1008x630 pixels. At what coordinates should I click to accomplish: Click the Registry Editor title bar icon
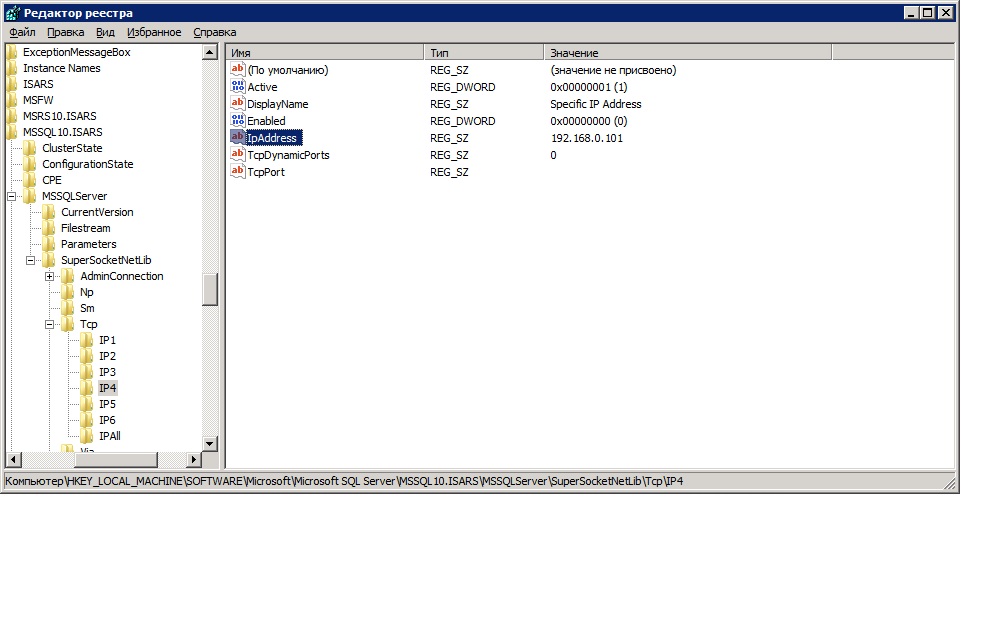tap(13, 12)
